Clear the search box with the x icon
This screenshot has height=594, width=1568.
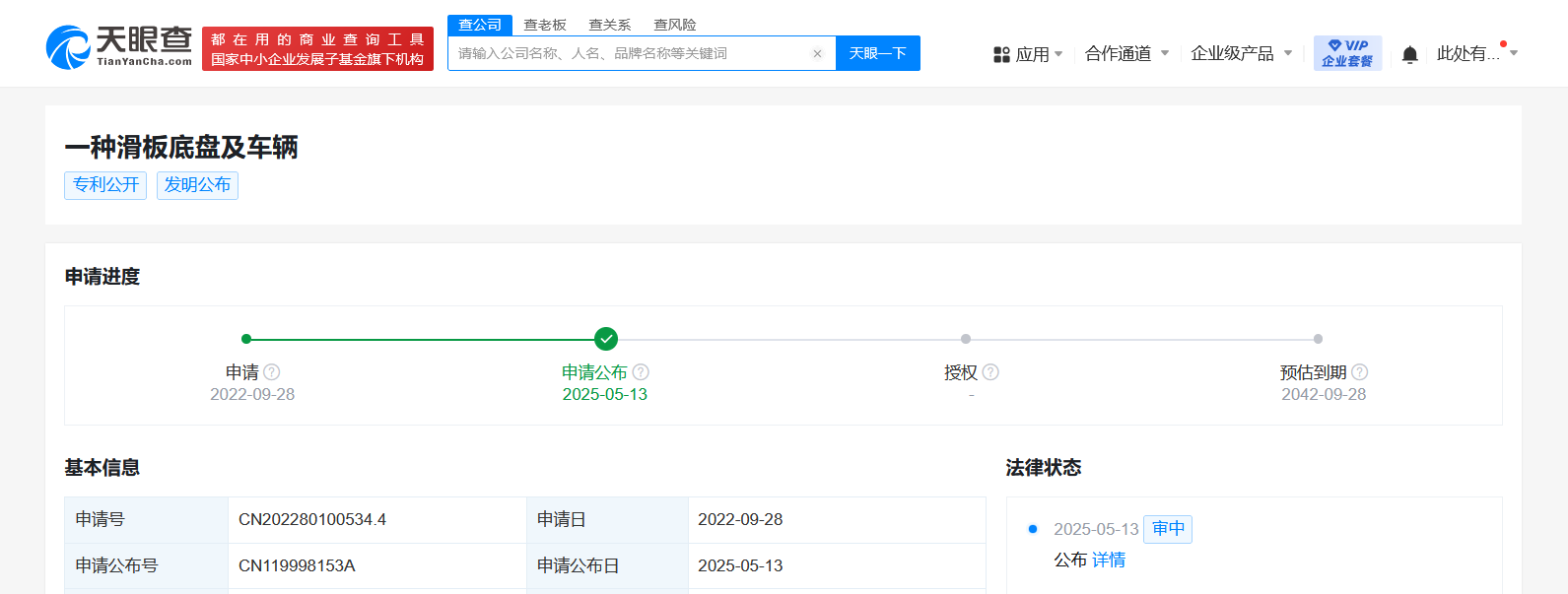point(817,54)
